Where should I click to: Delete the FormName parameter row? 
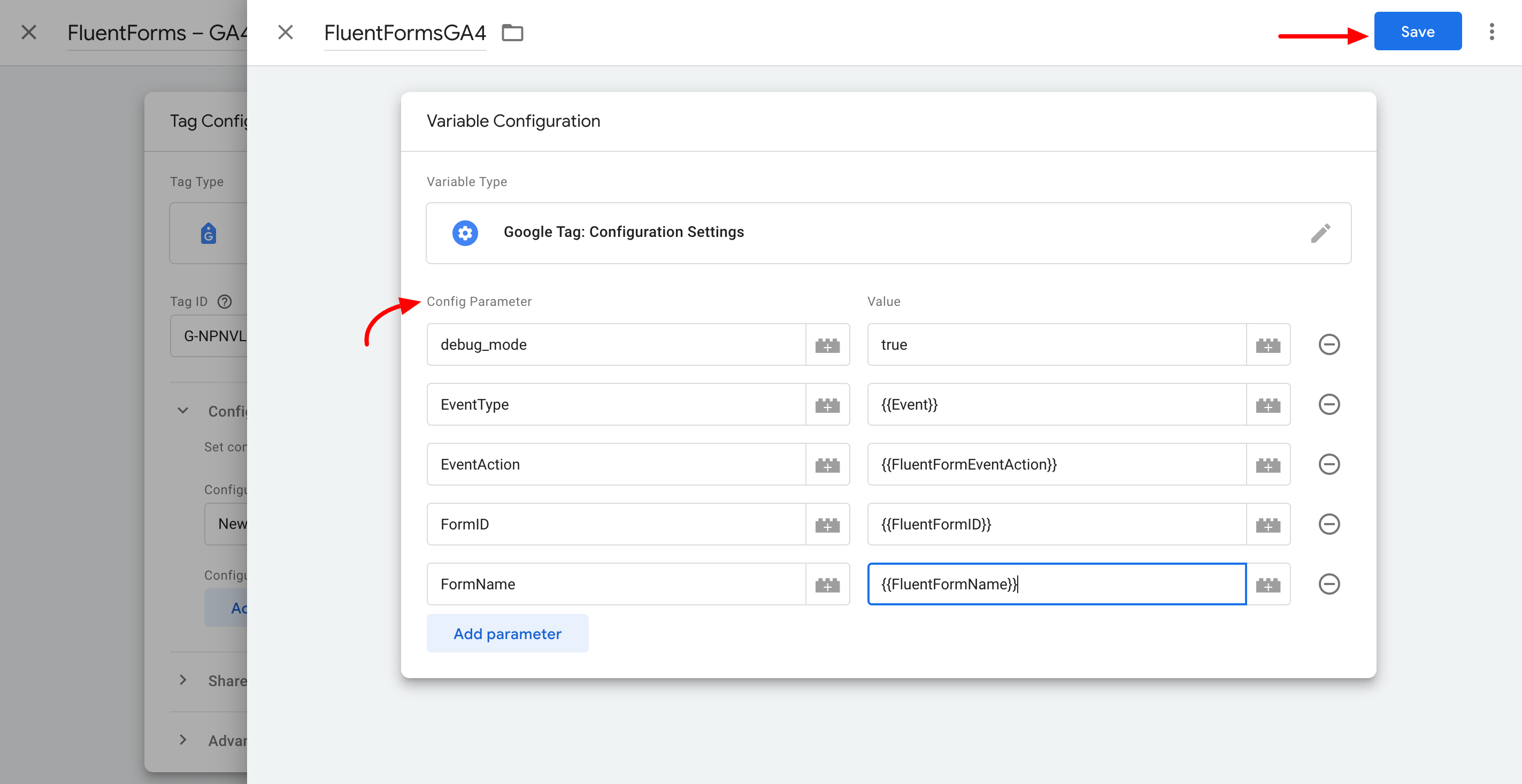[1329, 585]
